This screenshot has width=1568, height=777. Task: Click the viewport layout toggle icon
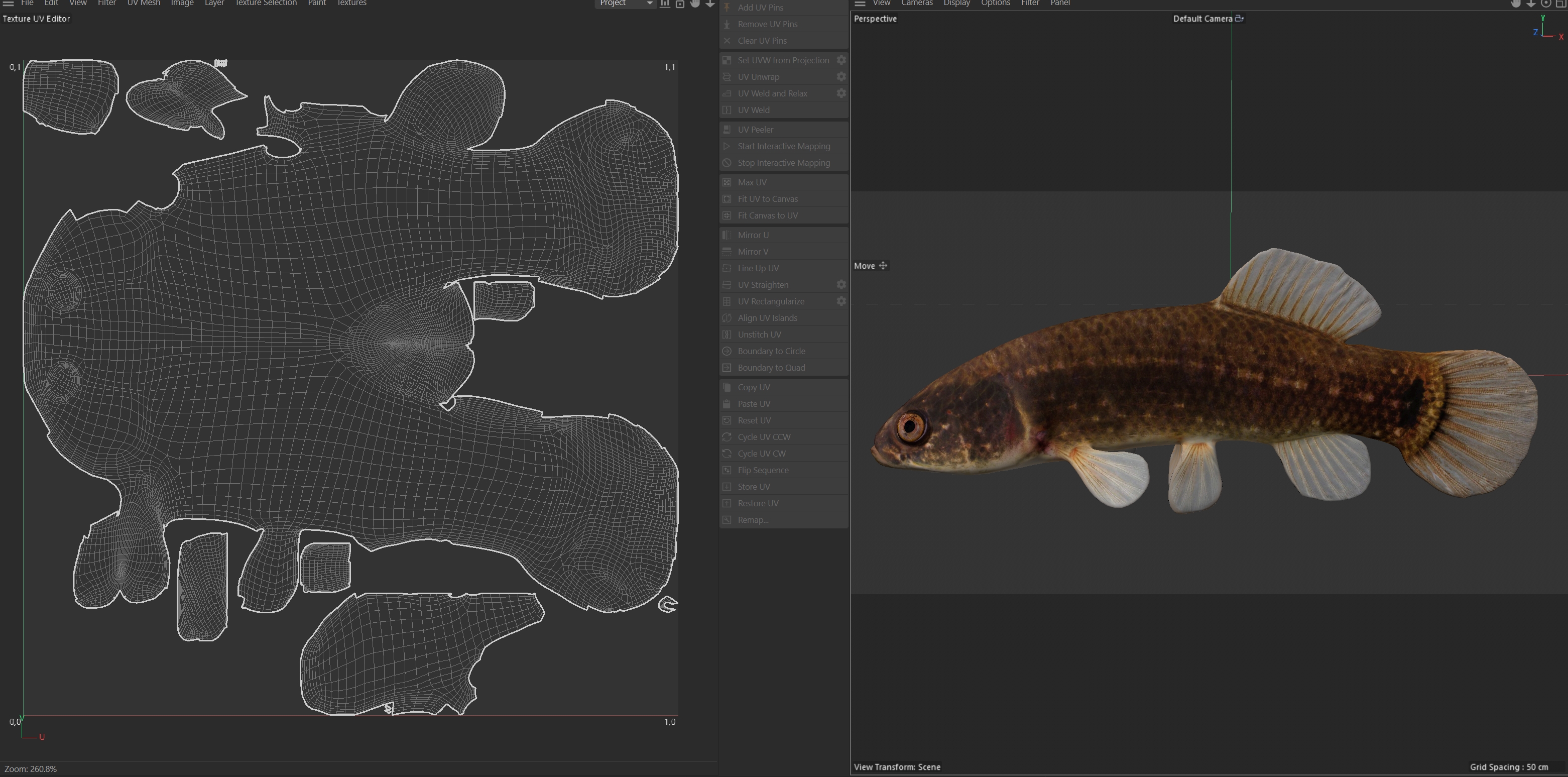pyautogui.click(x=1560, y=3)
